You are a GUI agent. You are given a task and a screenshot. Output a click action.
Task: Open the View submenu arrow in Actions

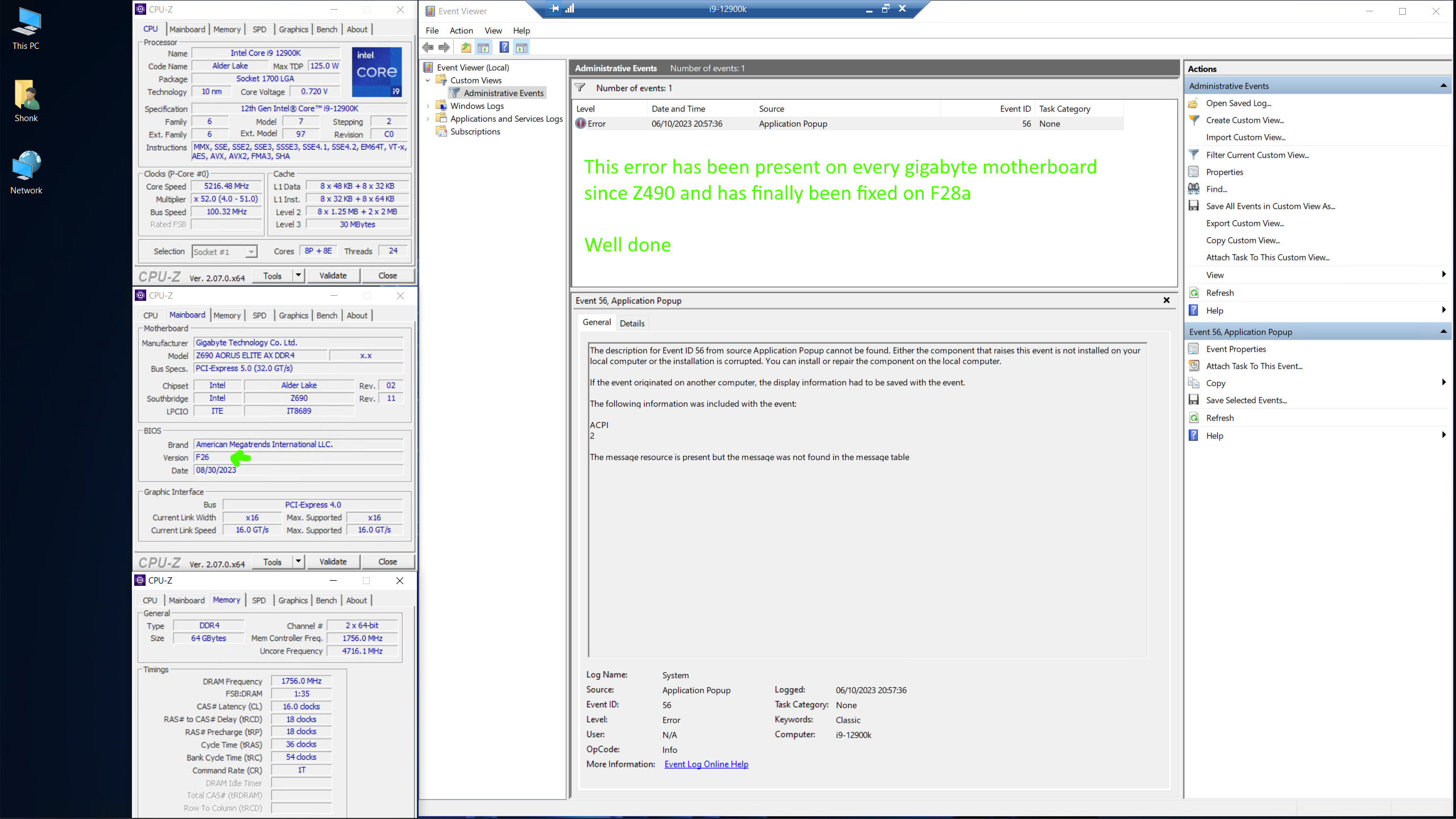[1443, 274]
